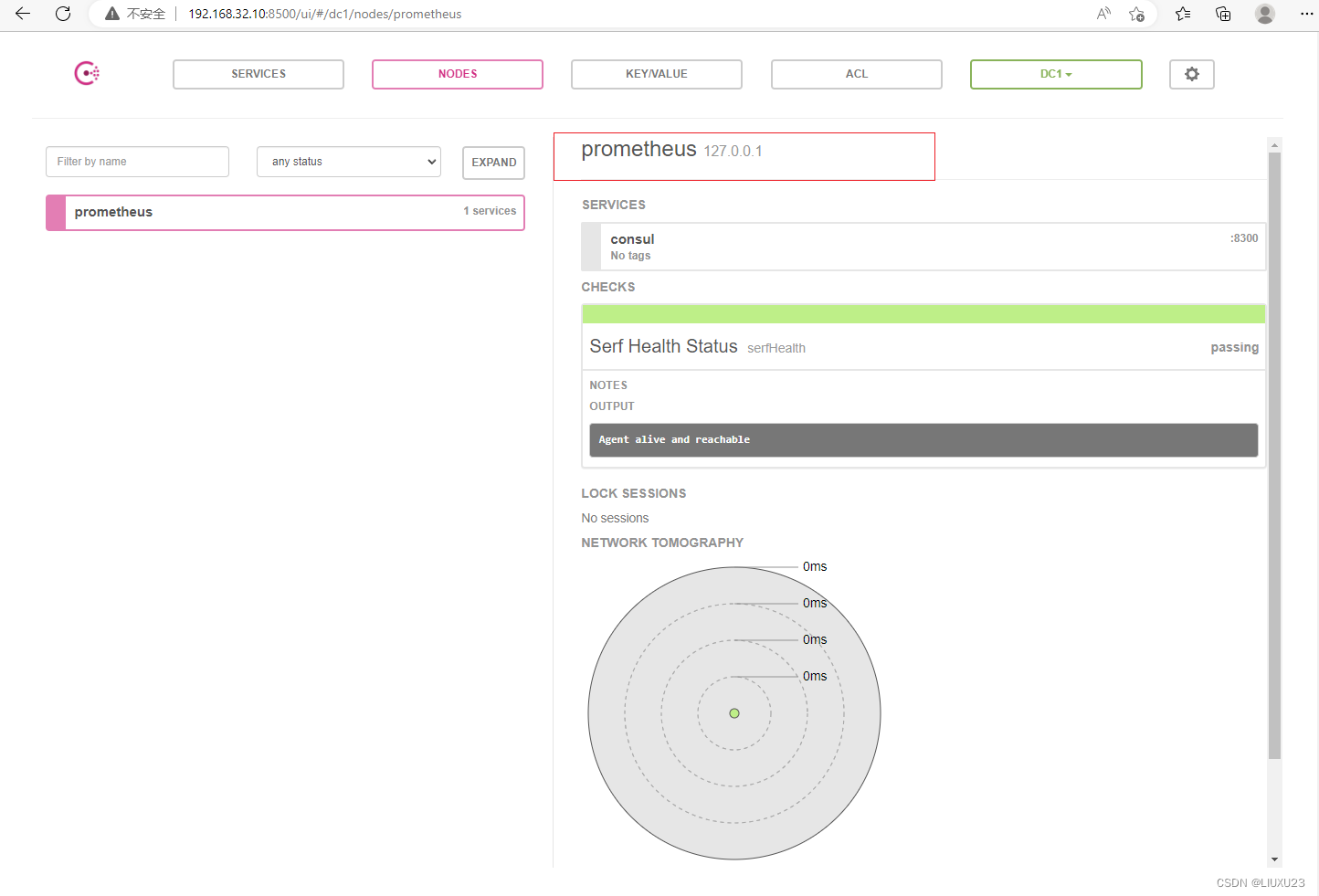Open browser favorites list icon

(1183, 14)
